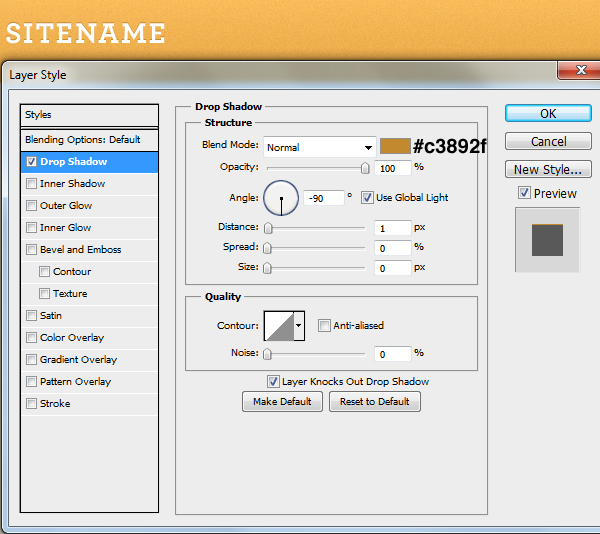Click the Opacity value field
The image size is (600, 534).
point(393,168)
